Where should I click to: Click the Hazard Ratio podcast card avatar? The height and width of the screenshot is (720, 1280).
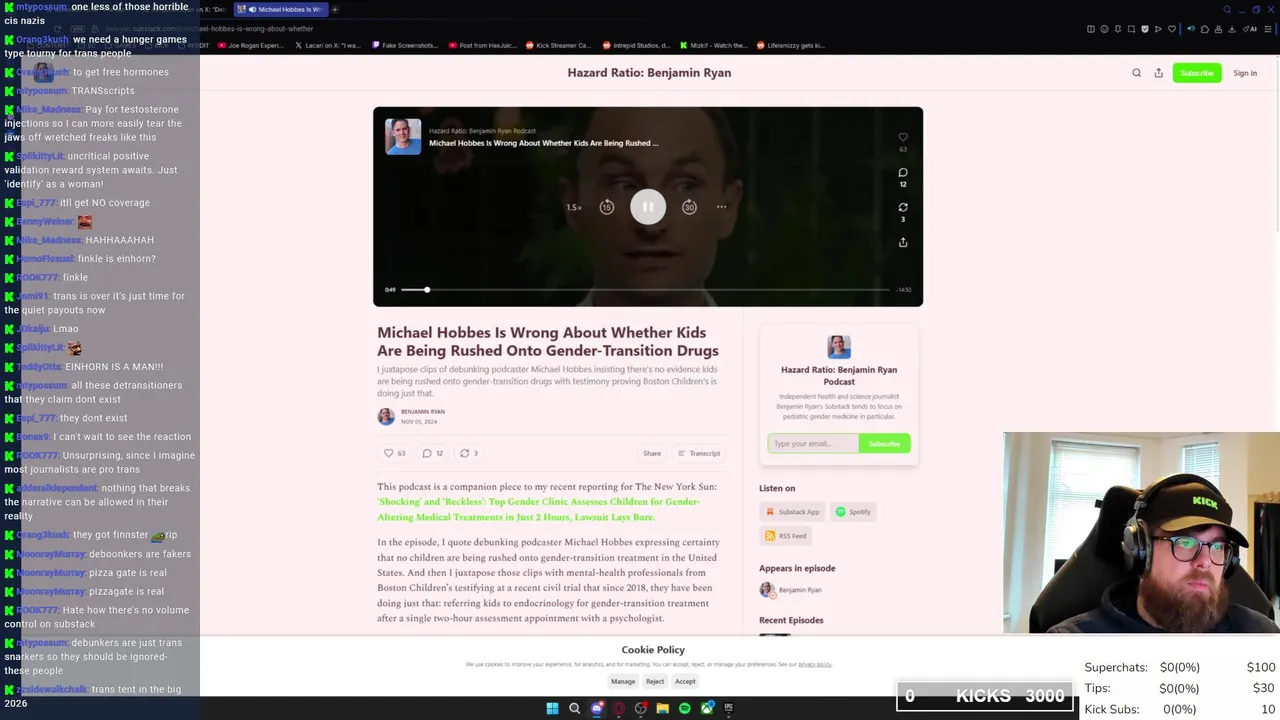tap(839, 347)
